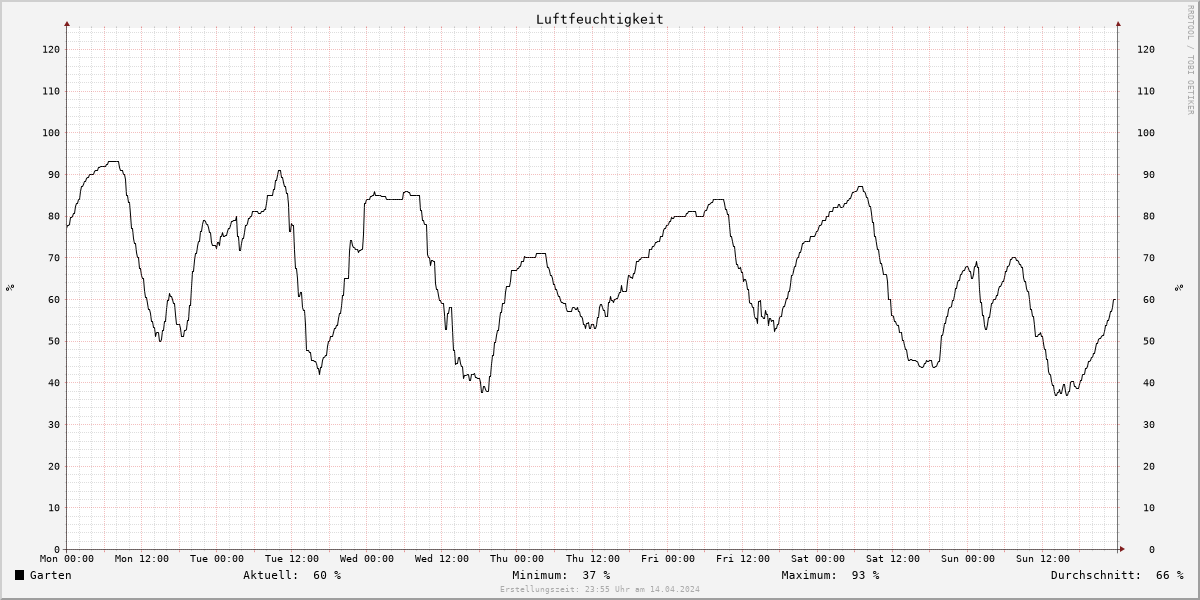Pick the "20" label on the right axis
This screenshot has width=1200, height=600.
click(x=1149, y=466)
